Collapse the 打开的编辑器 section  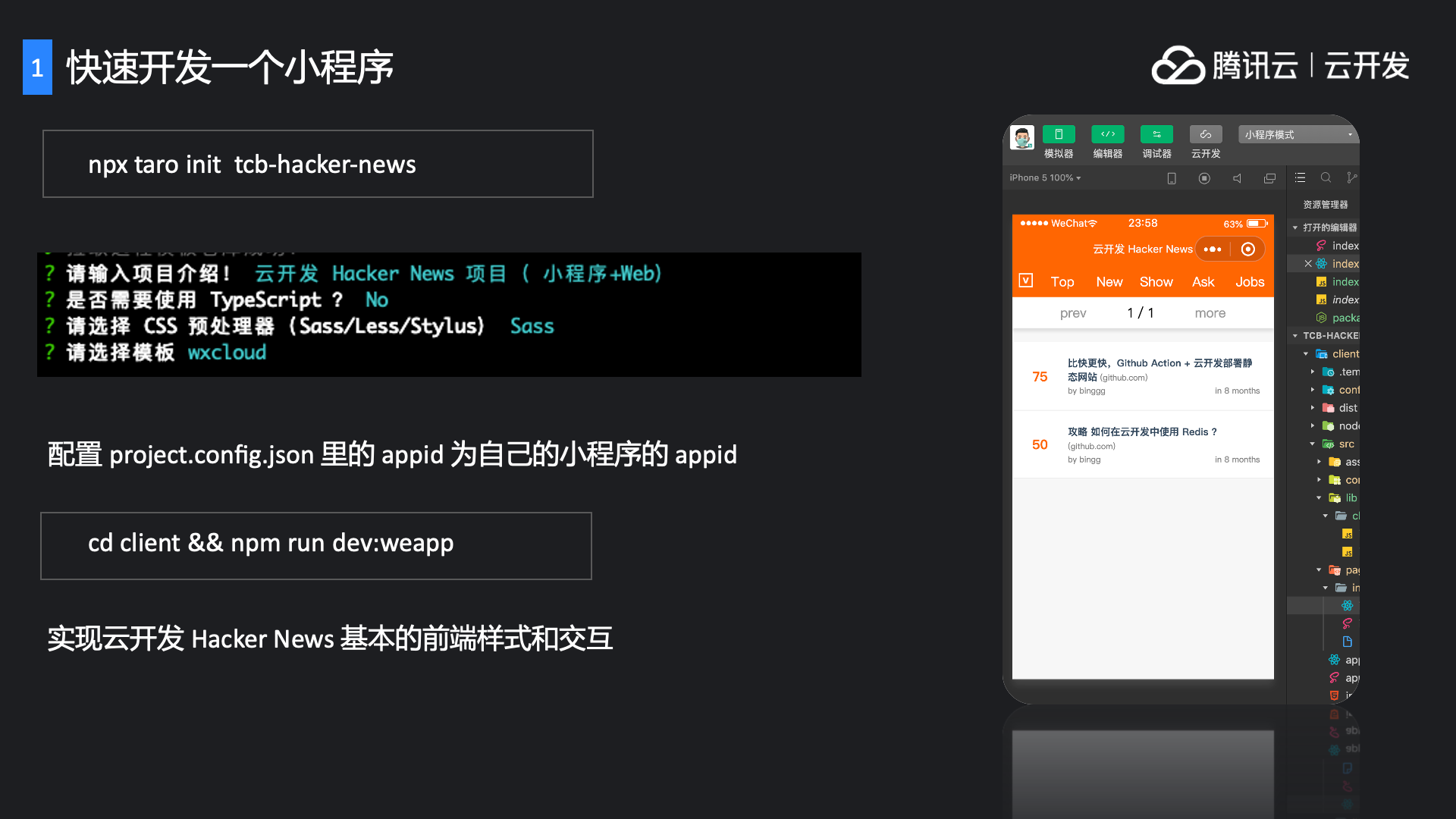tap(1324, 227)
